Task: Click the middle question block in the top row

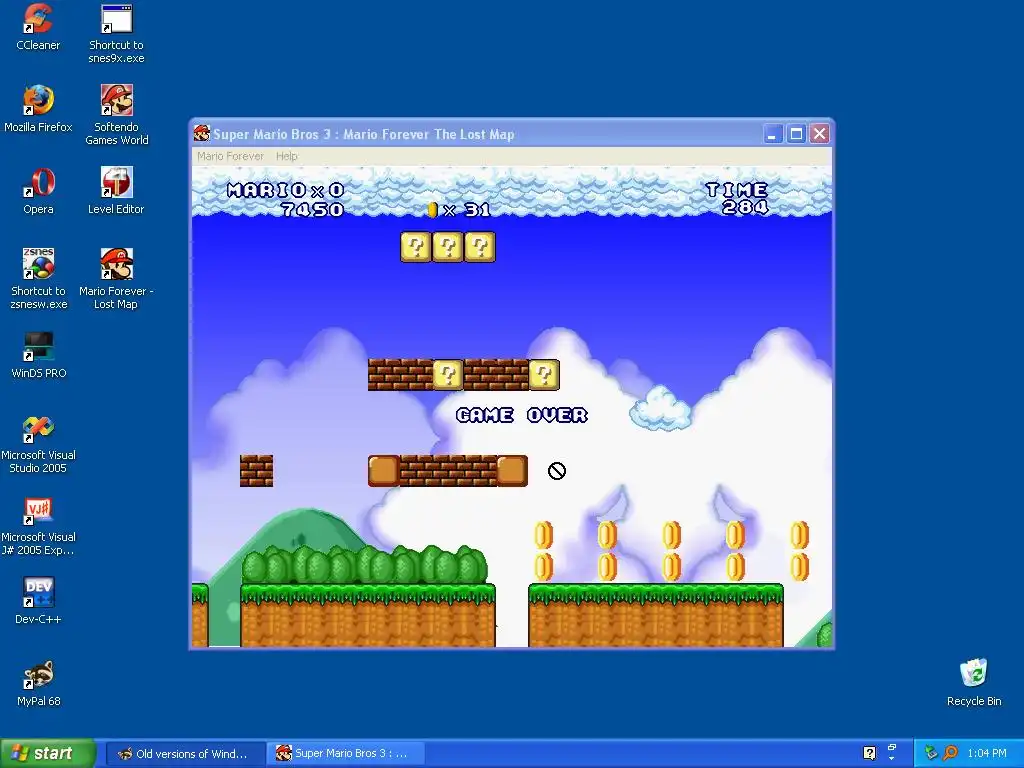Action: click(448, 247)
